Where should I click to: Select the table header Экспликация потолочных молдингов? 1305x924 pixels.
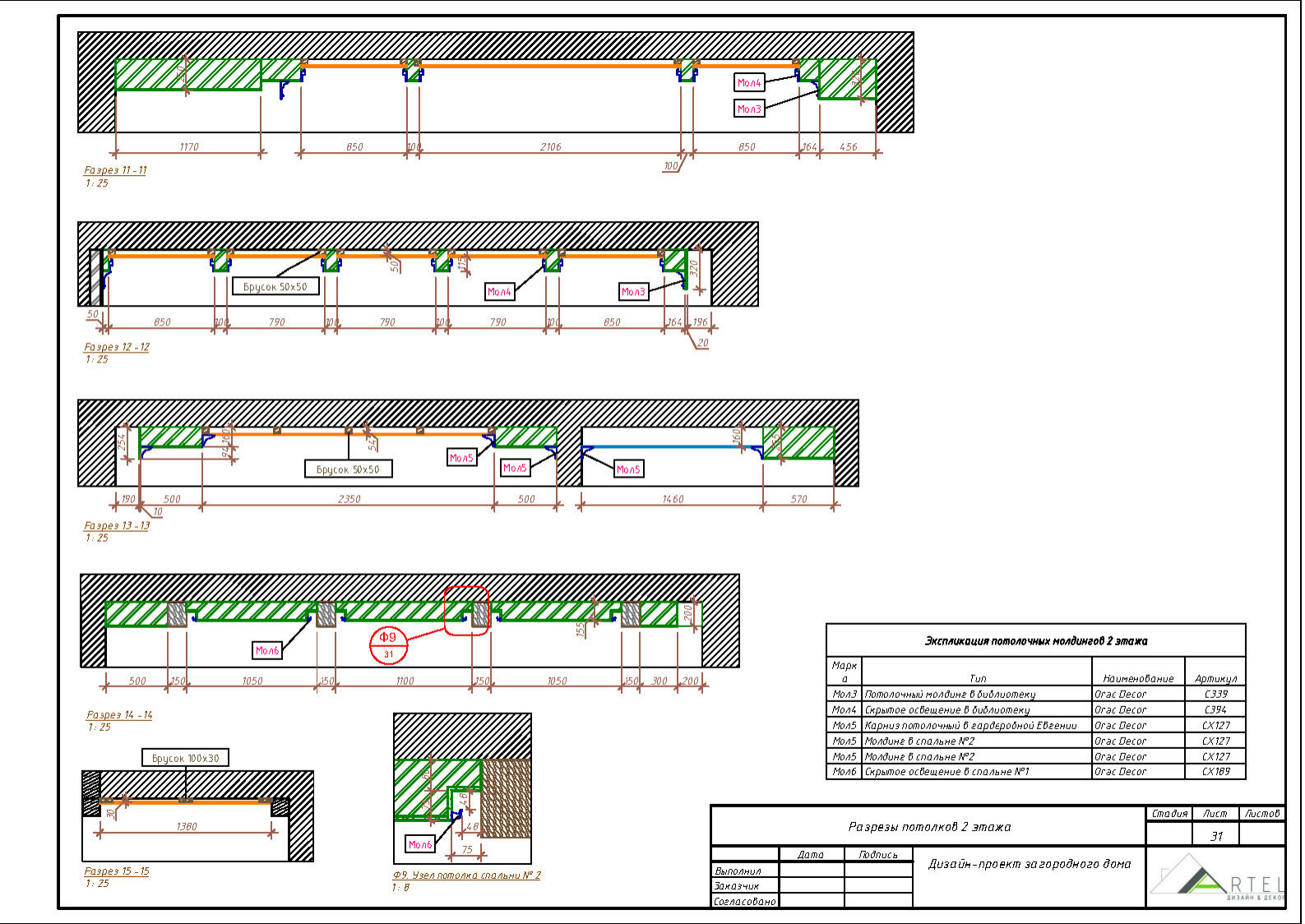[x=1035, y=640]
